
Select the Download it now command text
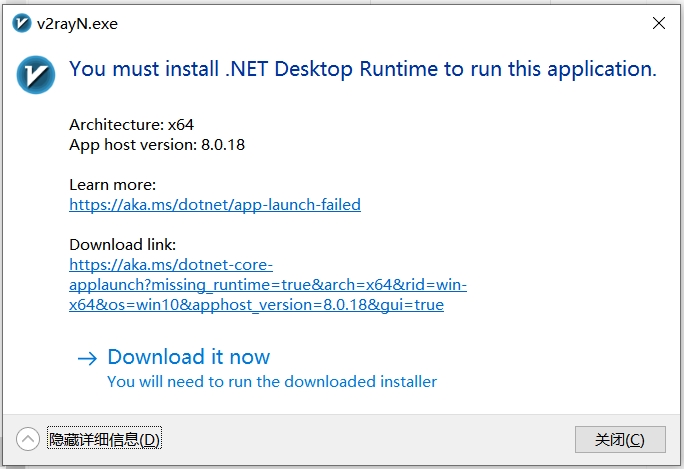tap(188, 357)
